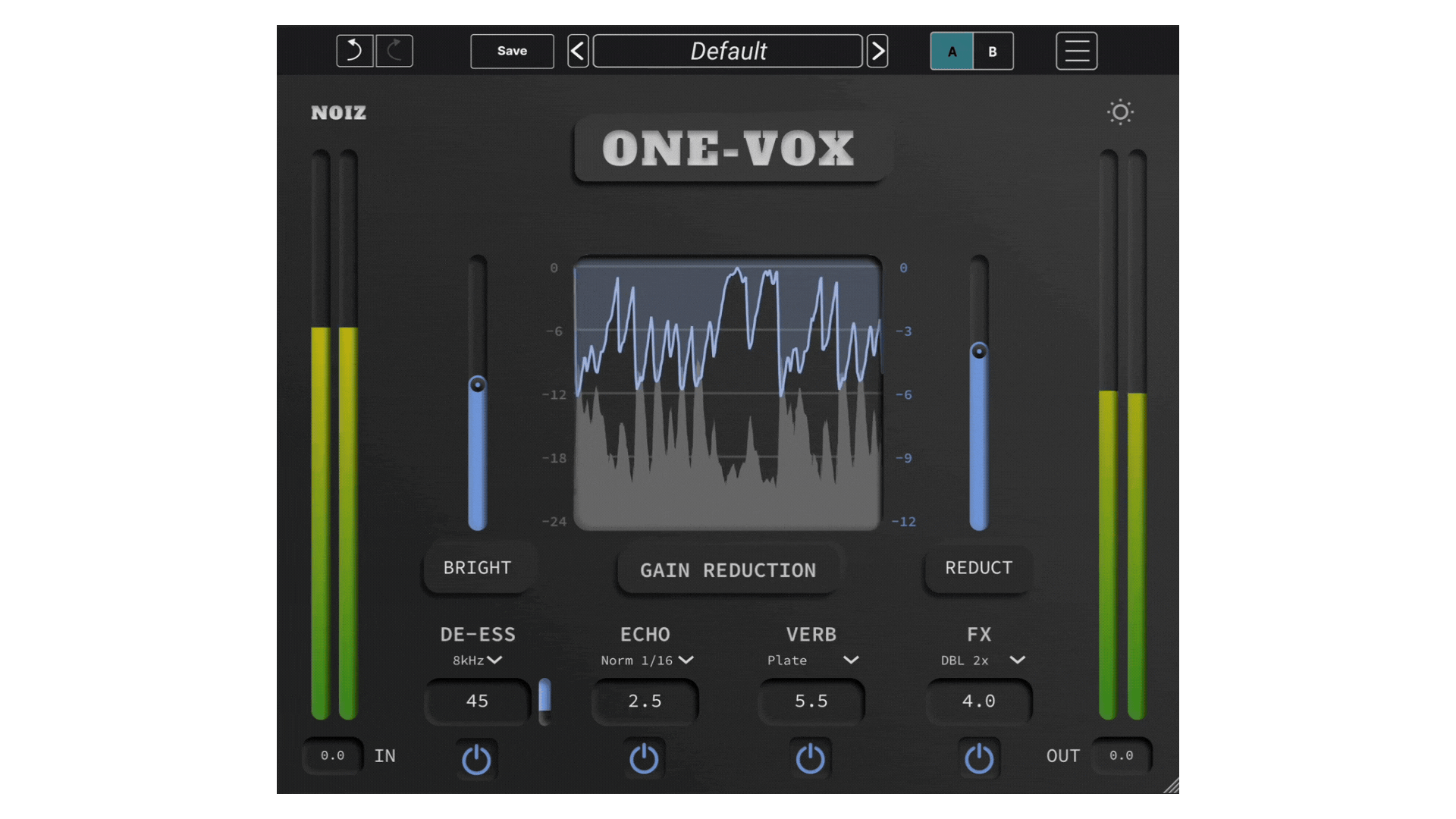Toggle VERB power button
Image resolution: width=1456 pixels, height=819 pixels.
pyautogui.click(x=811, y=758)
